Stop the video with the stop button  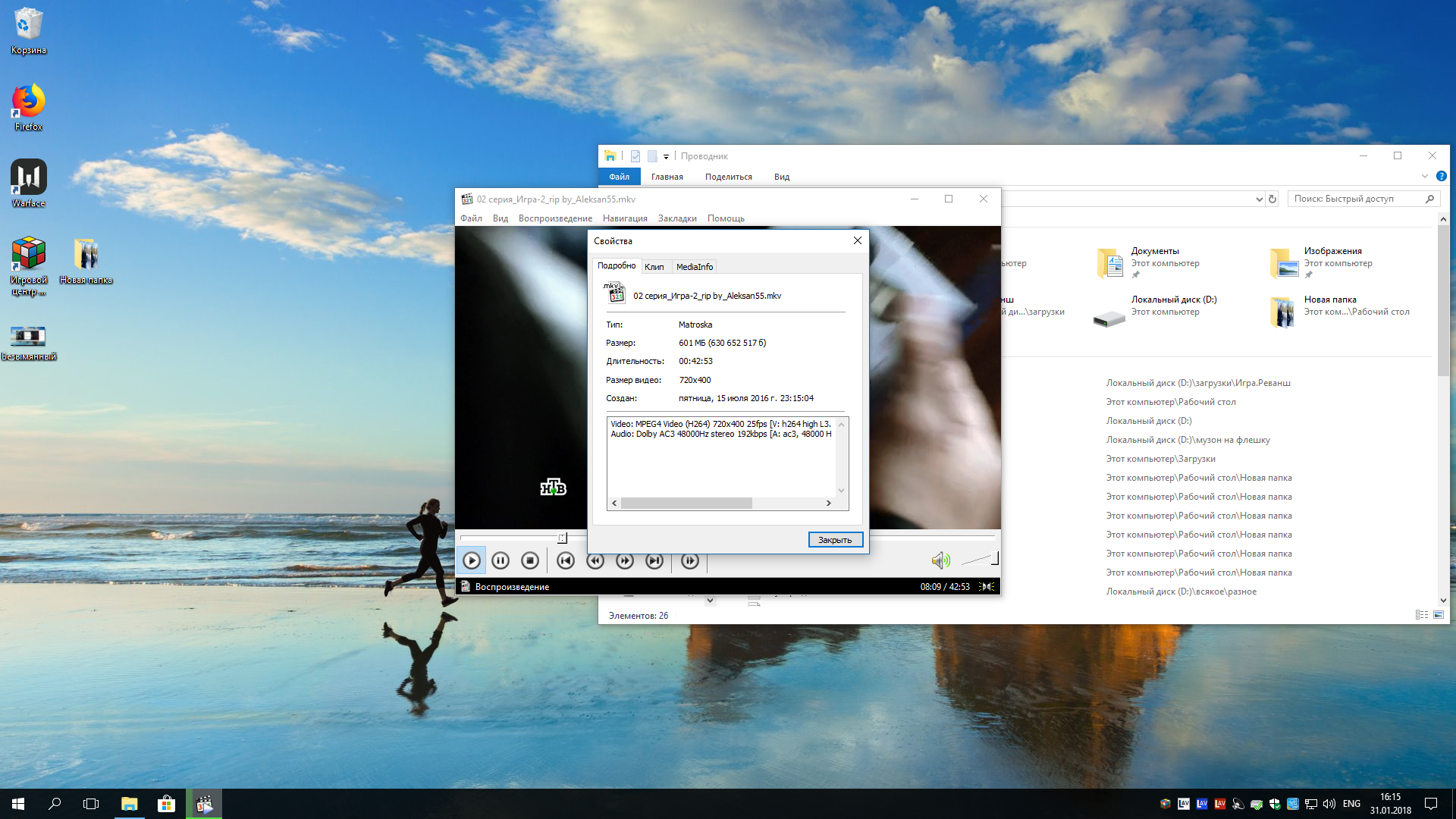tap(530, 560)
